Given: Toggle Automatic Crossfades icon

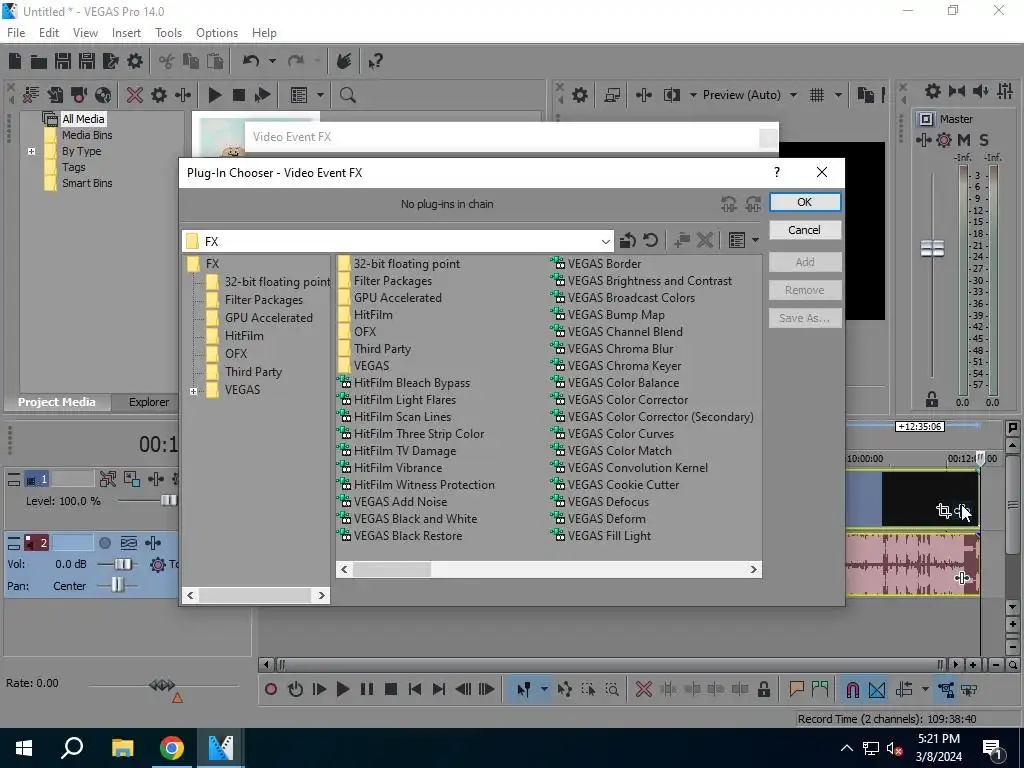Looking at the screenshot, I should pos(877,689).
